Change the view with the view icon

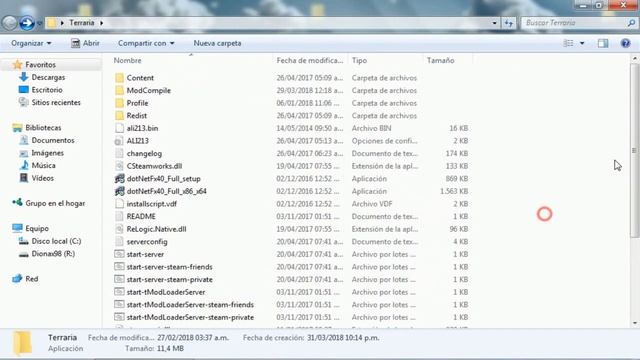point(568,43)
